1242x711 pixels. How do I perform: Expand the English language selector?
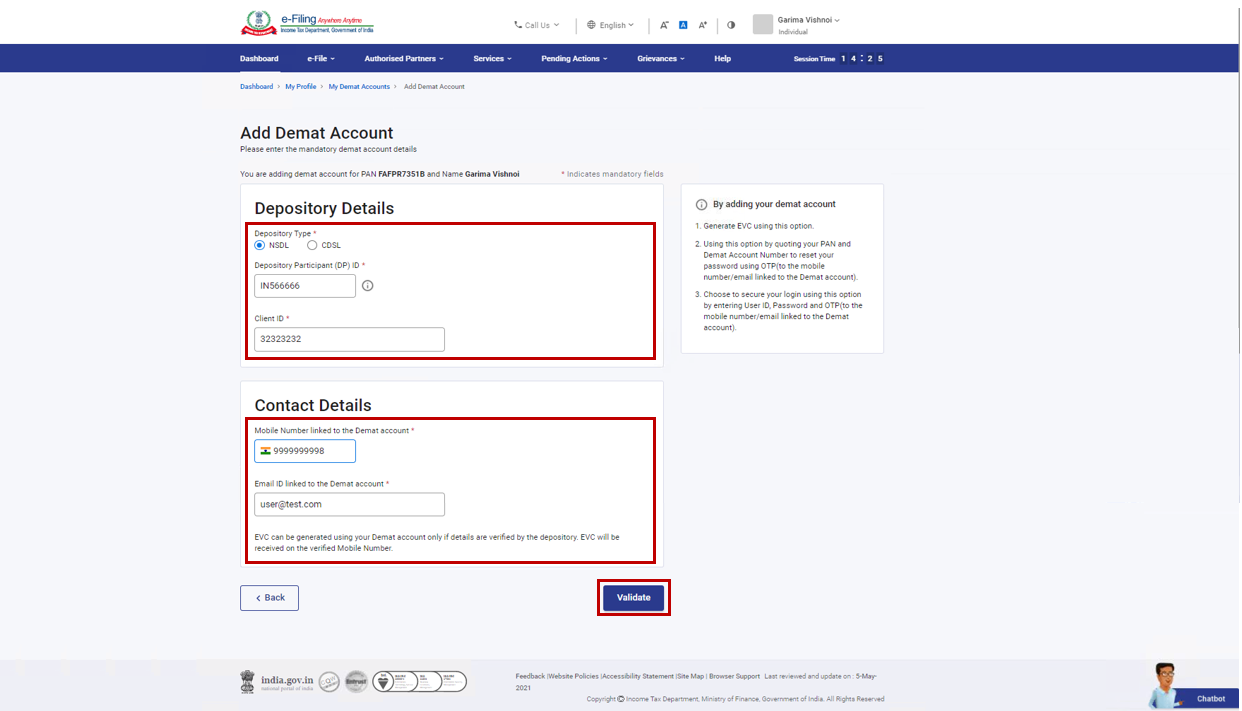(610, 25)
